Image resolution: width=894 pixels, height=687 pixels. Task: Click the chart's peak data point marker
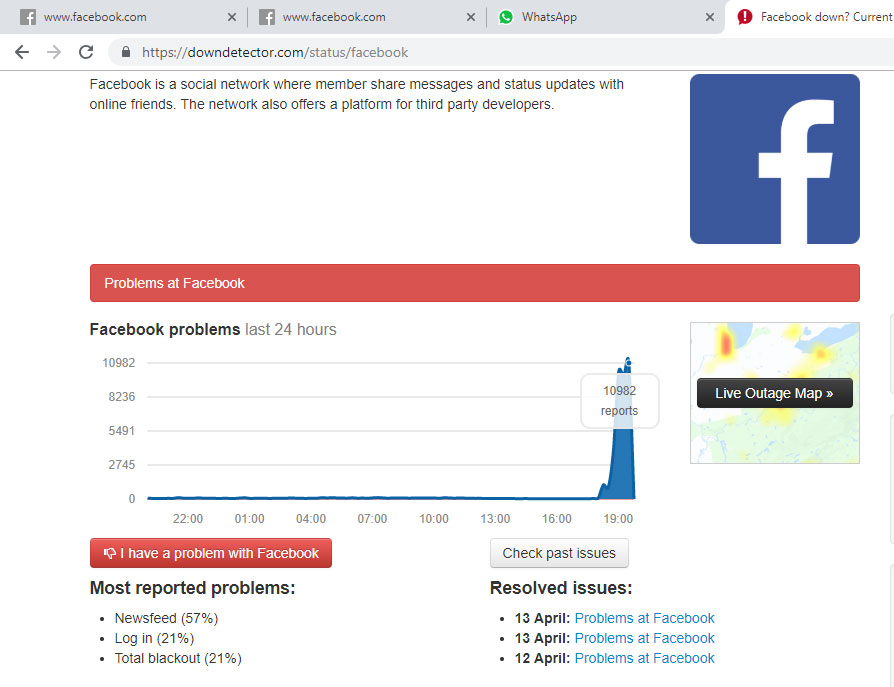[628, 363]
